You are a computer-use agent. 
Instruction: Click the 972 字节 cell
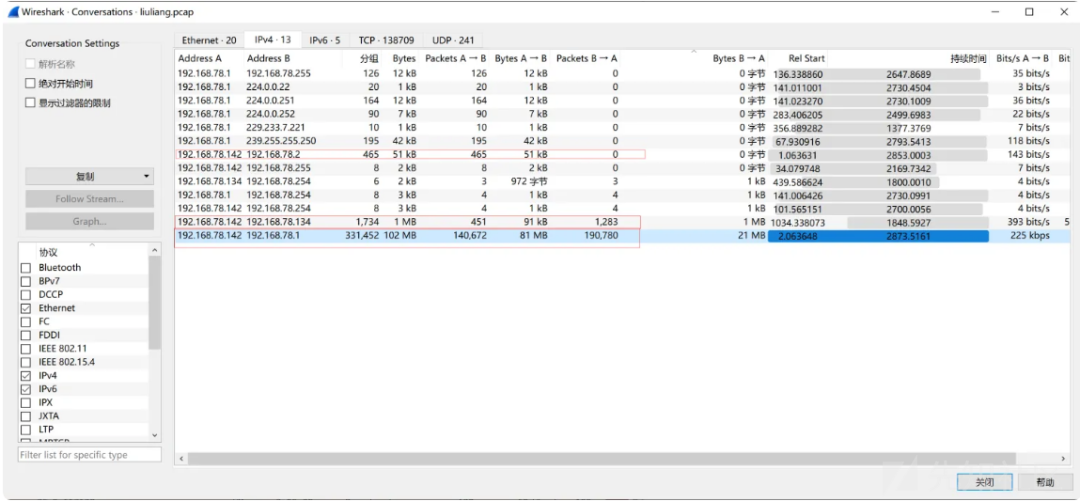pyautogui.click(x=529, y=182)
